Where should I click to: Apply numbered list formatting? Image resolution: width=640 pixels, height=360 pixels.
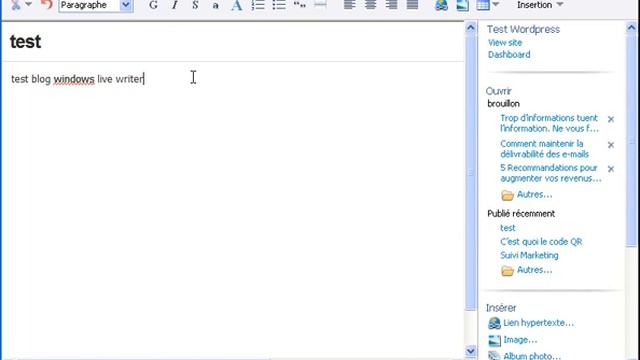click(258, 5)
